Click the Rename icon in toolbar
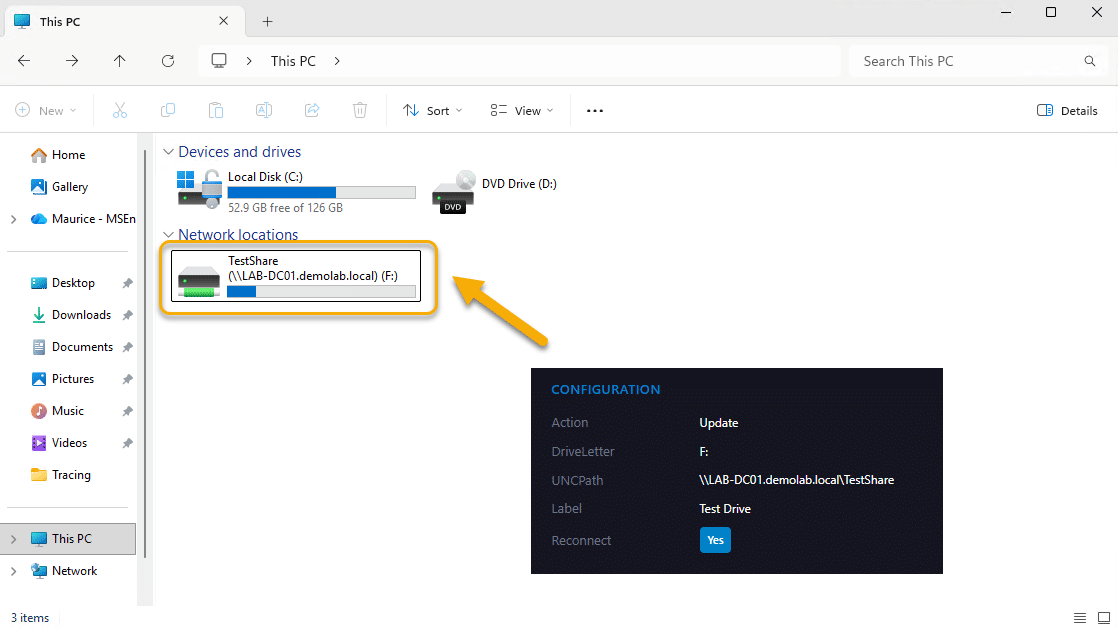The image size is (1118, 629). pyautogui.click(x=264, y=111)
